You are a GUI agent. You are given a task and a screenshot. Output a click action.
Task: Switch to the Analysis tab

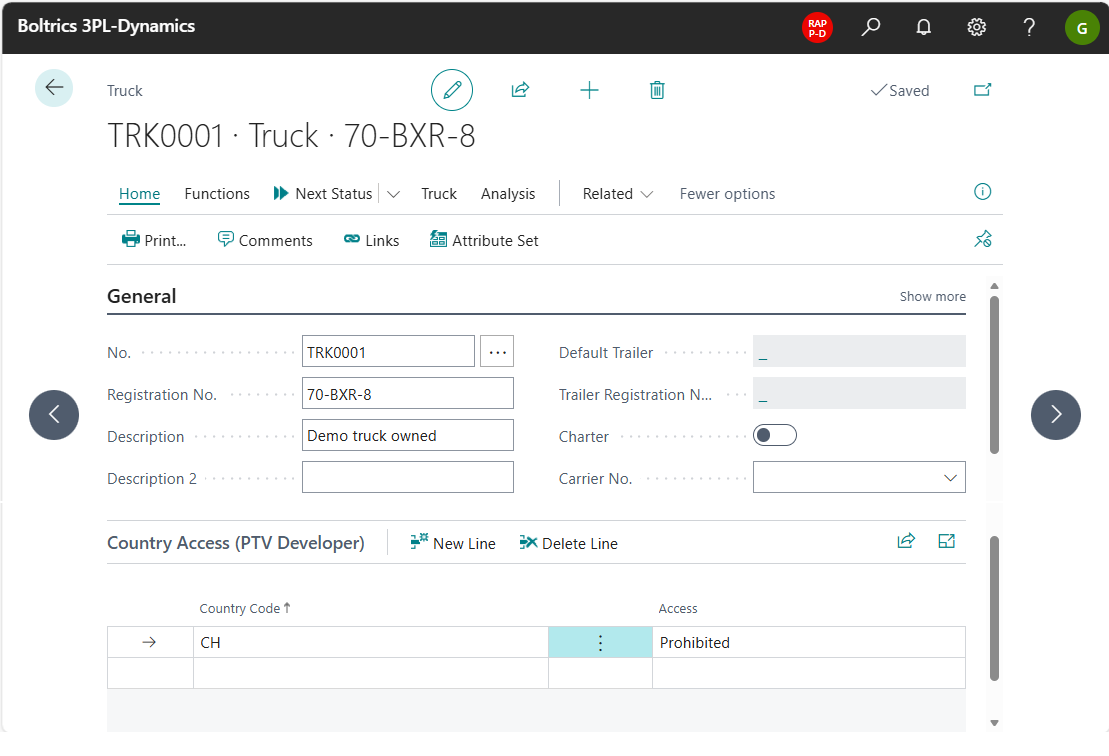tap(507, 193)
